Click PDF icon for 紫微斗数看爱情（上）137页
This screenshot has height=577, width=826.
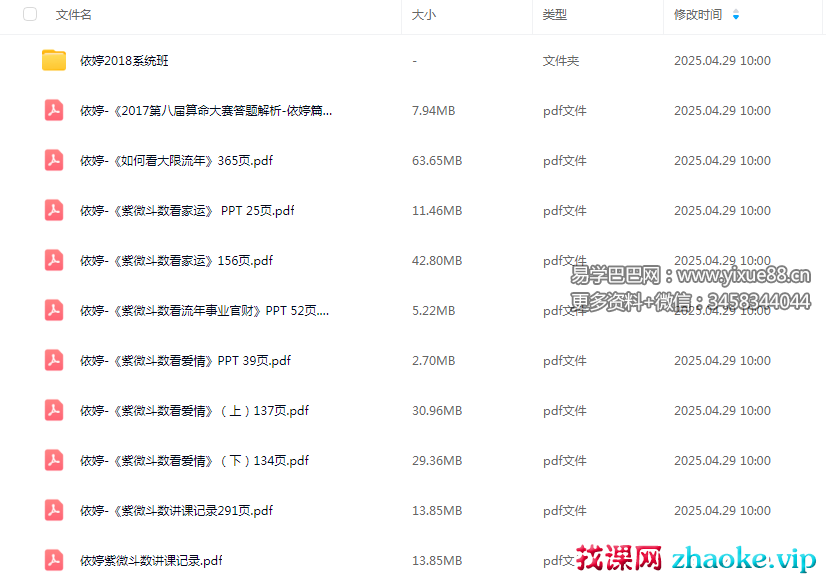pos(54,411)
